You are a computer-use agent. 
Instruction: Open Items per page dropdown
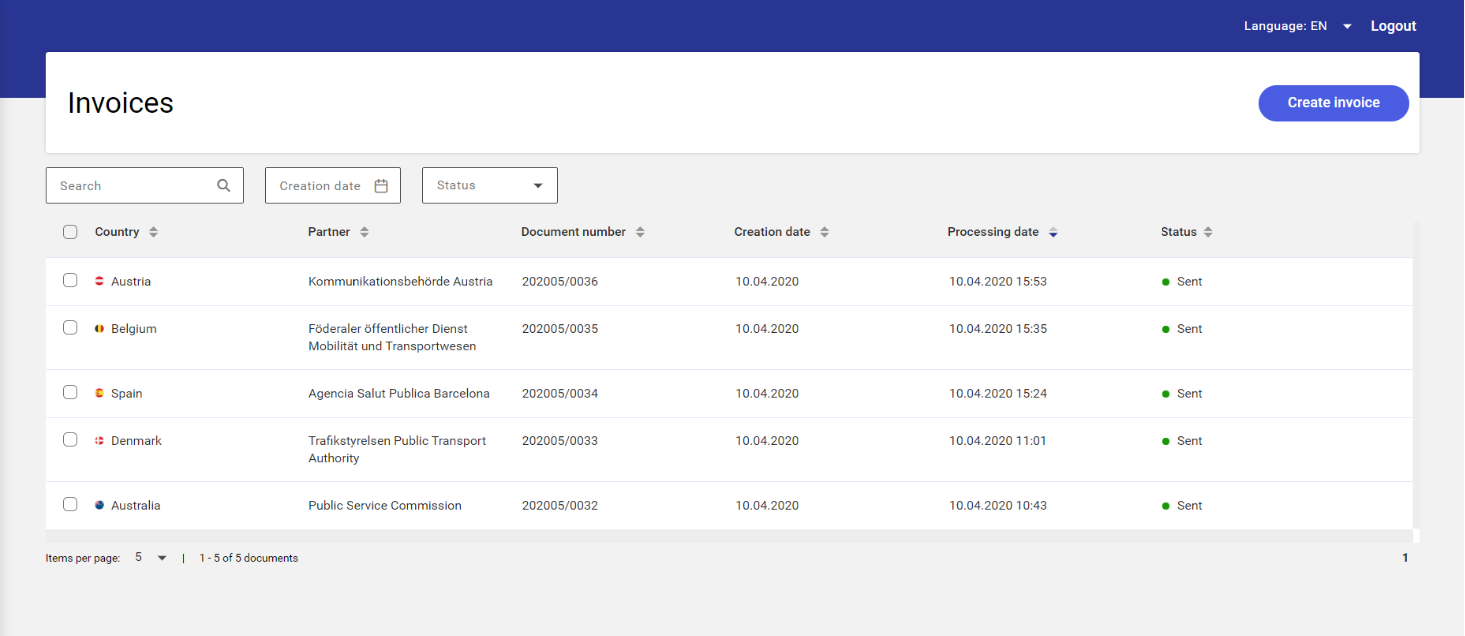162,558
